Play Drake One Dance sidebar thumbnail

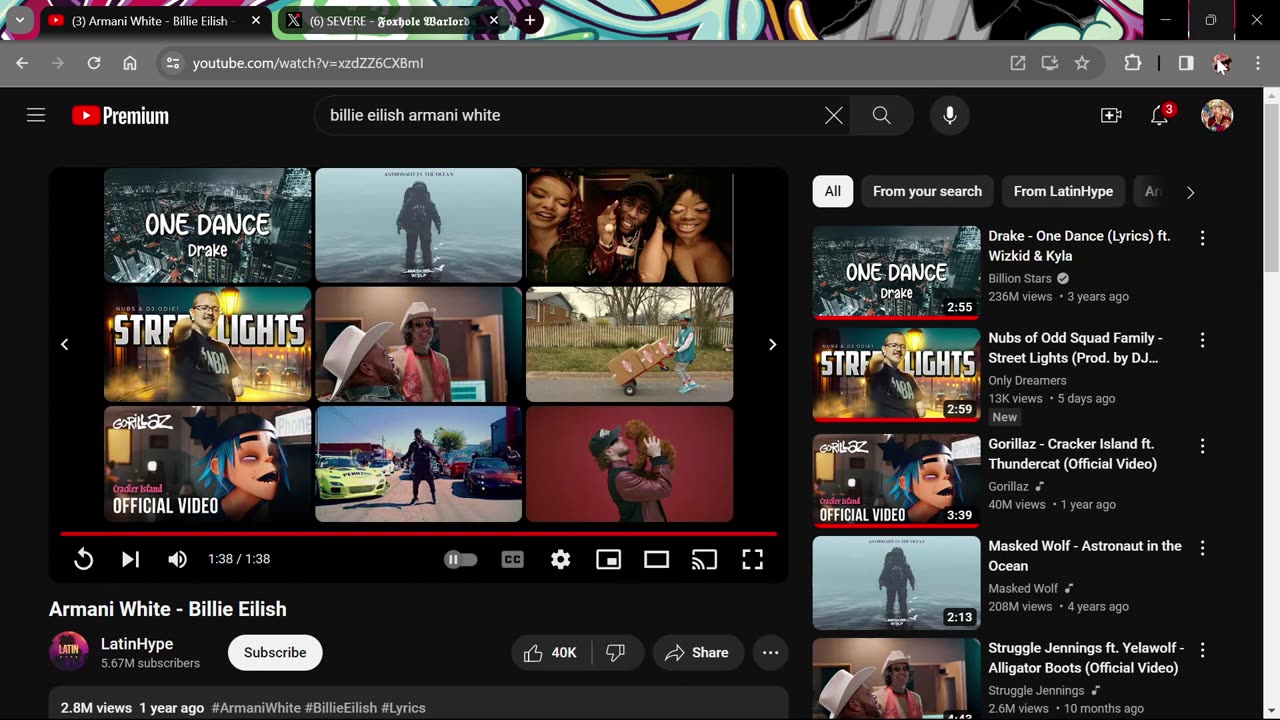pyautogui.click(x=897, y=273)
